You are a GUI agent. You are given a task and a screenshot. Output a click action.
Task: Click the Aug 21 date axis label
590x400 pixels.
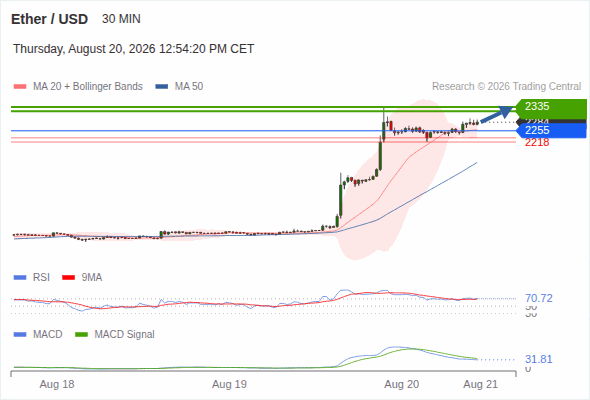pos(481,384)
